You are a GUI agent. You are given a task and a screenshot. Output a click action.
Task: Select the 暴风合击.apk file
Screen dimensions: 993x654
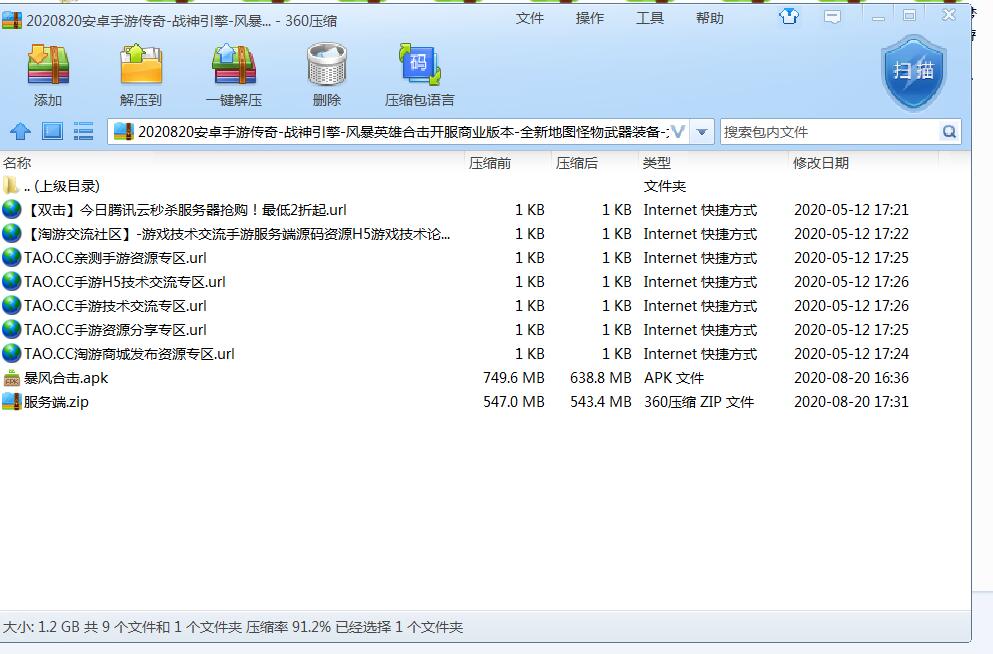tap(66, 378)
